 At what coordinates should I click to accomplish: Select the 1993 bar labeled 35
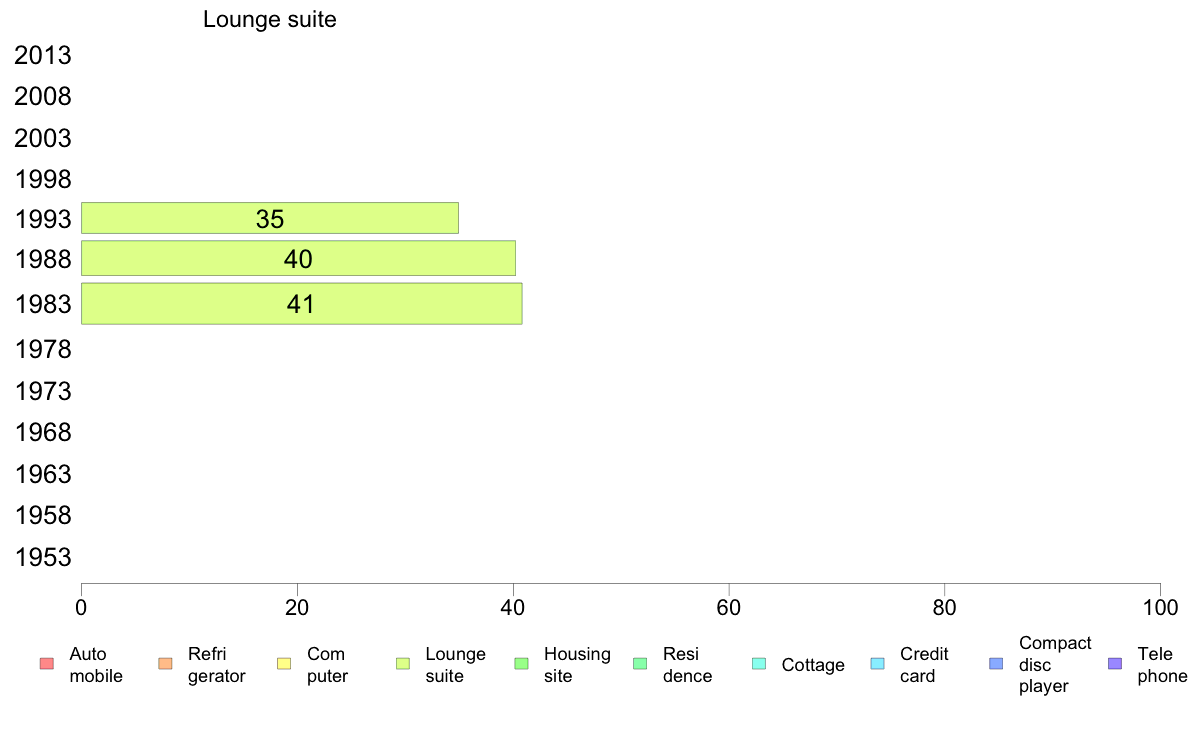click(x=269, y=218)
